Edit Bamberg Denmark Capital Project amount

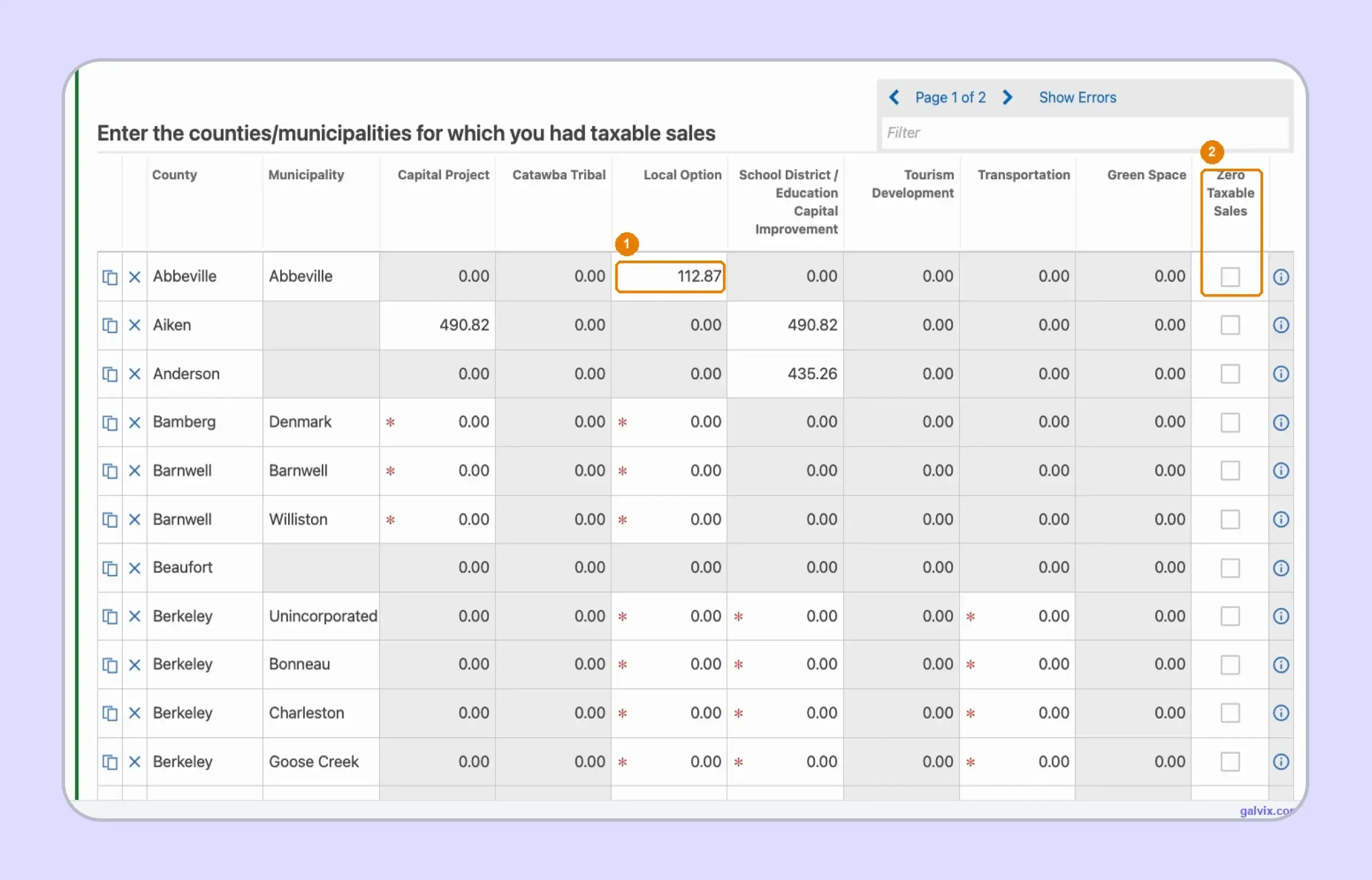[438, 422]
